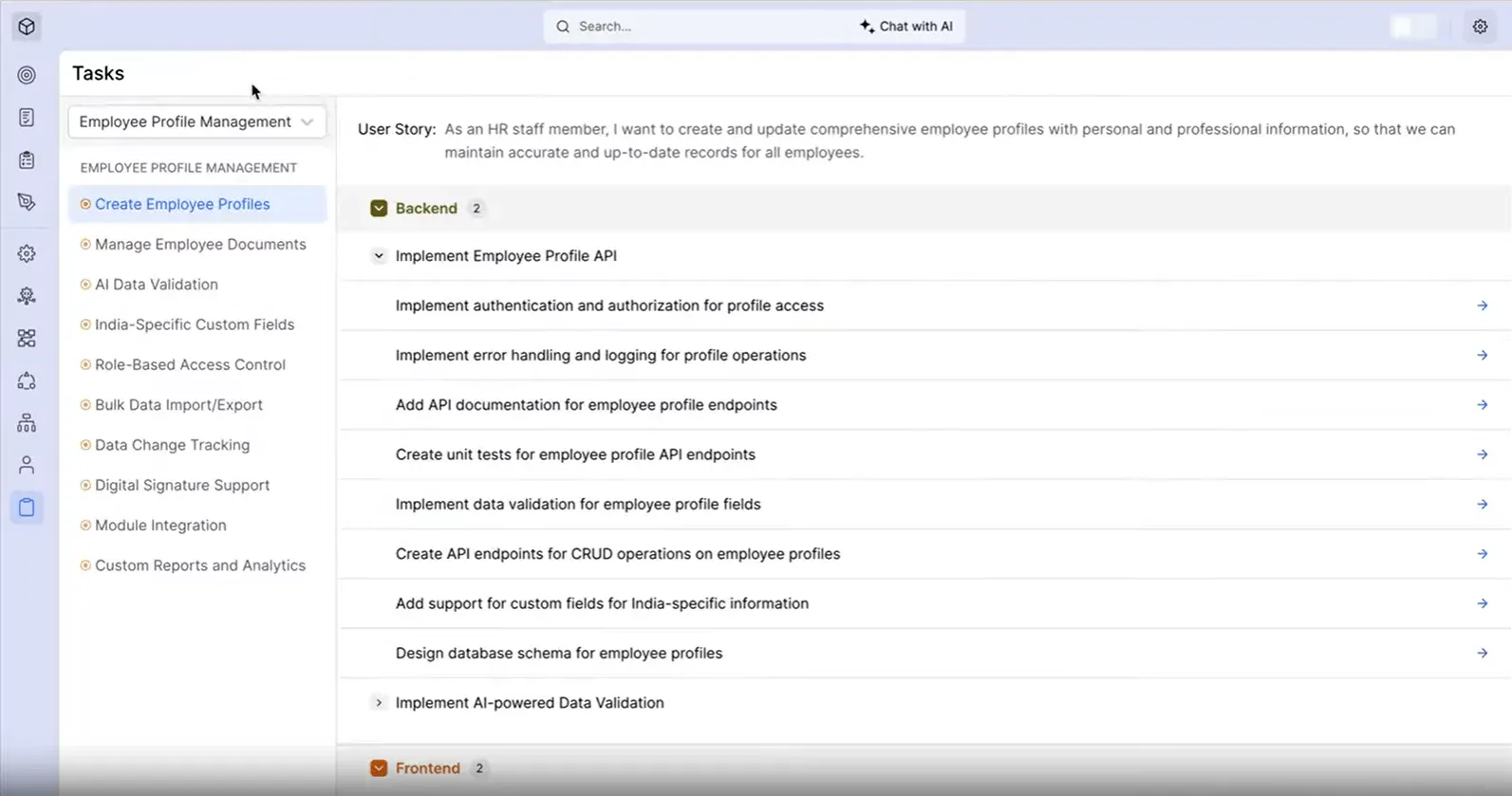This screenshot has height=796, width=1512.
Task: Open arrow for data validation fields task
Action: (1482, 504)
